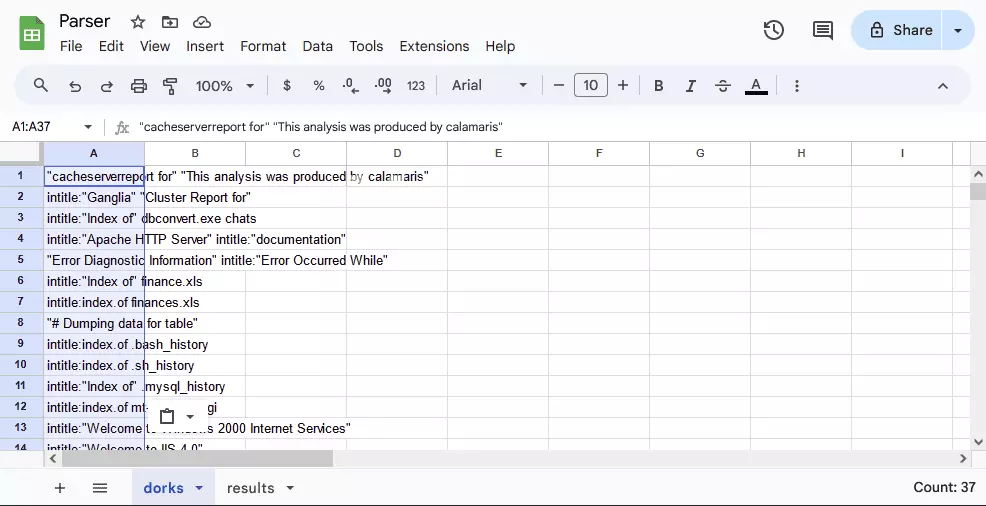Open the Arial font dropdown
The width and height of the screenshot is (986, 506).
click(x=489, y=85)
